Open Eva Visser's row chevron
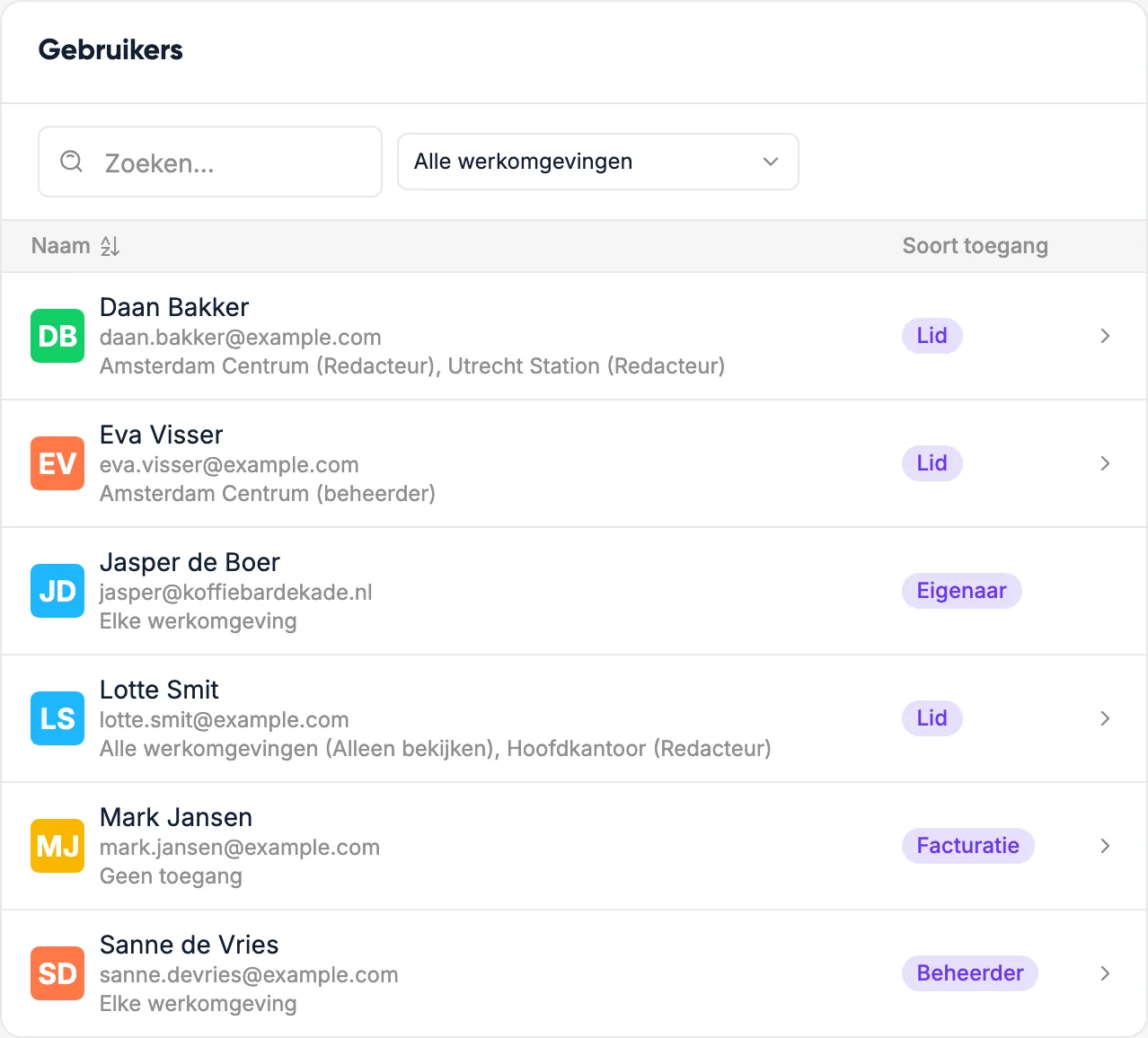1148x1038 pixels. tap(1105, 463)
